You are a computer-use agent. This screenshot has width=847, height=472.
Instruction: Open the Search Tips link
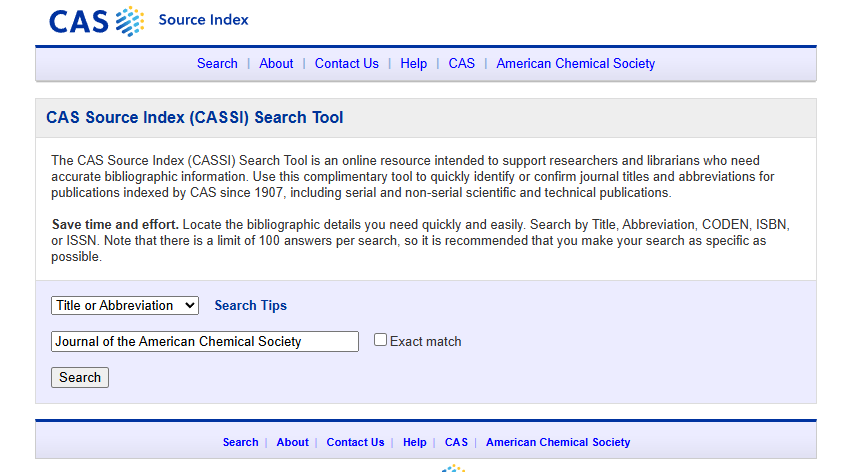[x=251, y=306]
